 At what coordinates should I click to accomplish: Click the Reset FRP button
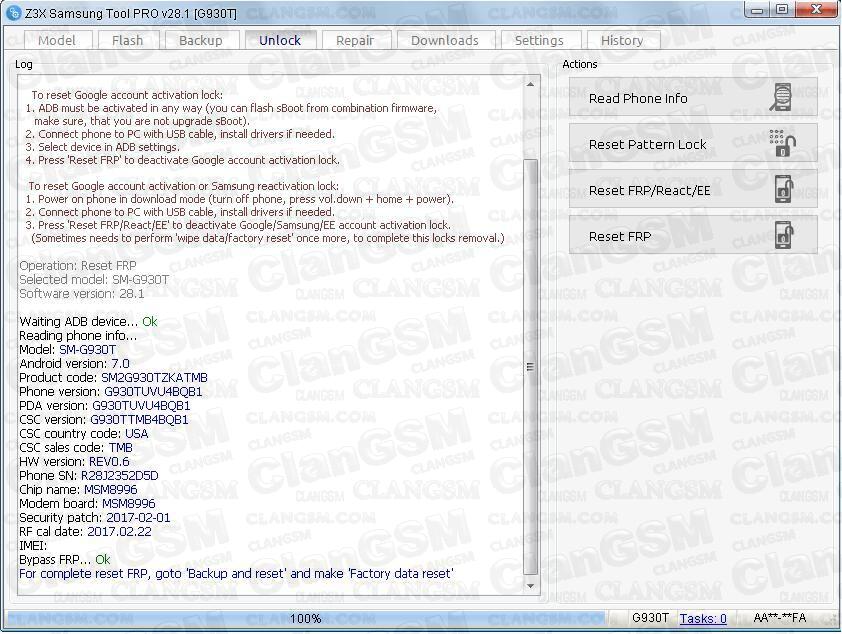click(x=693, y=235)
